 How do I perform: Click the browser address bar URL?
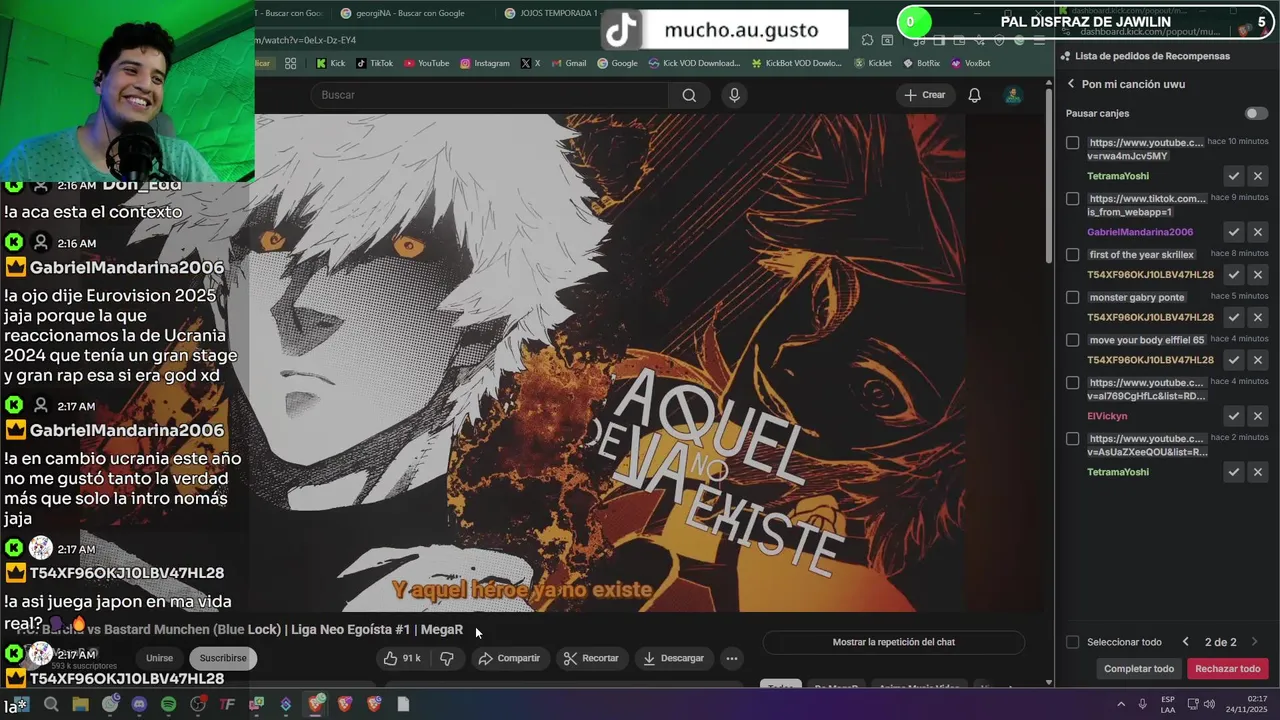(x=306, y=40)
